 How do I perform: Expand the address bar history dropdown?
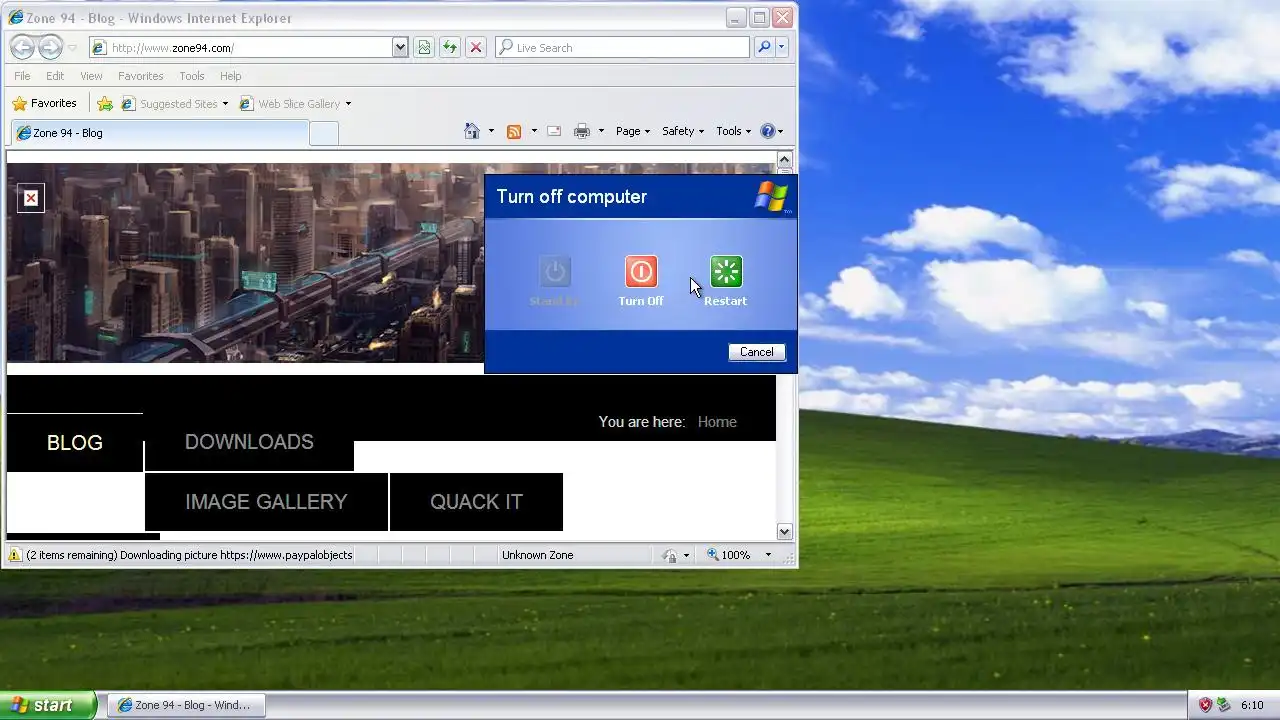pos(400,47)
